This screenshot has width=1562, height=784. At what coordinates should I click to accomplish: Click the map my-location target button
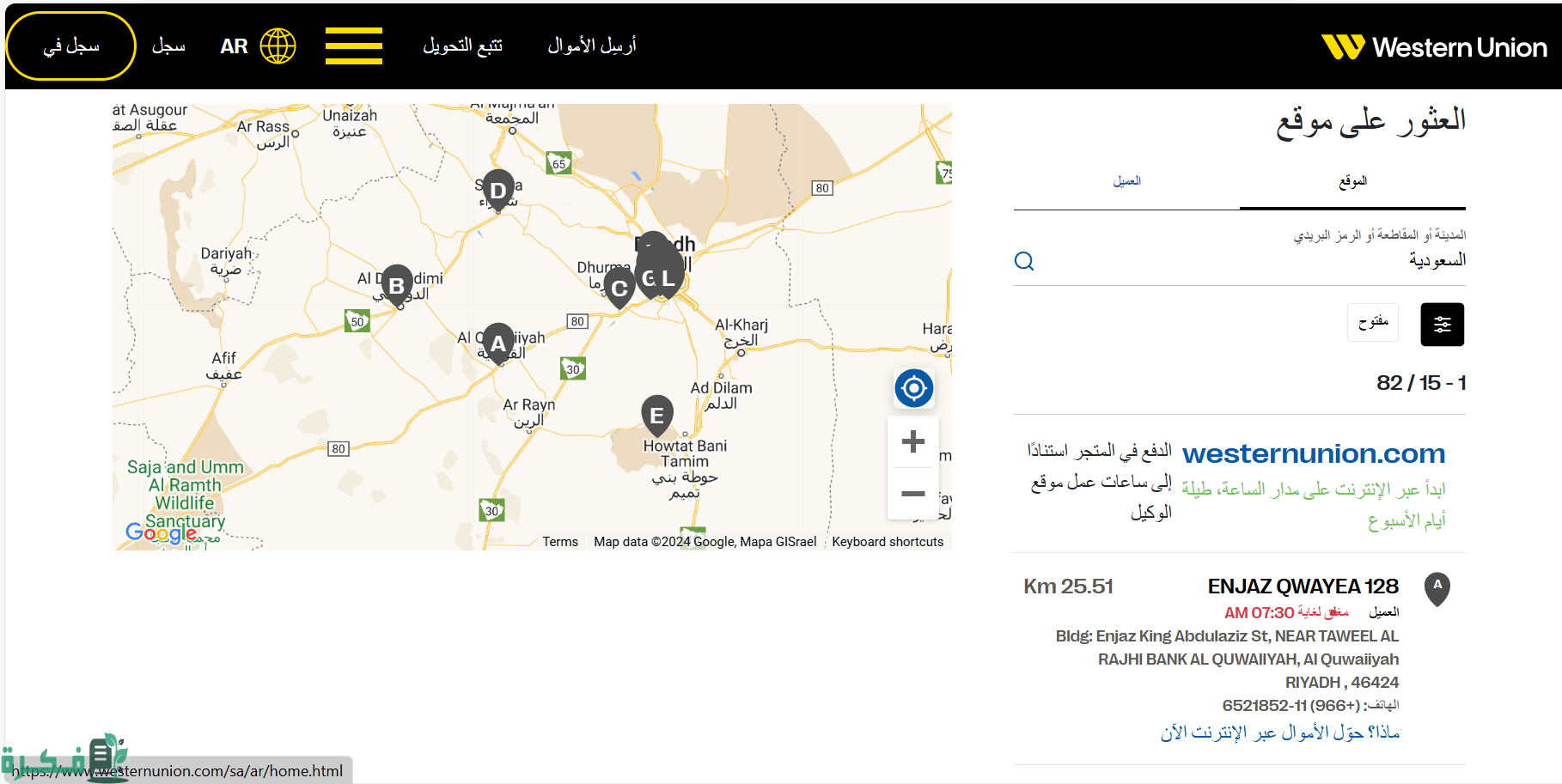(913, 389)
